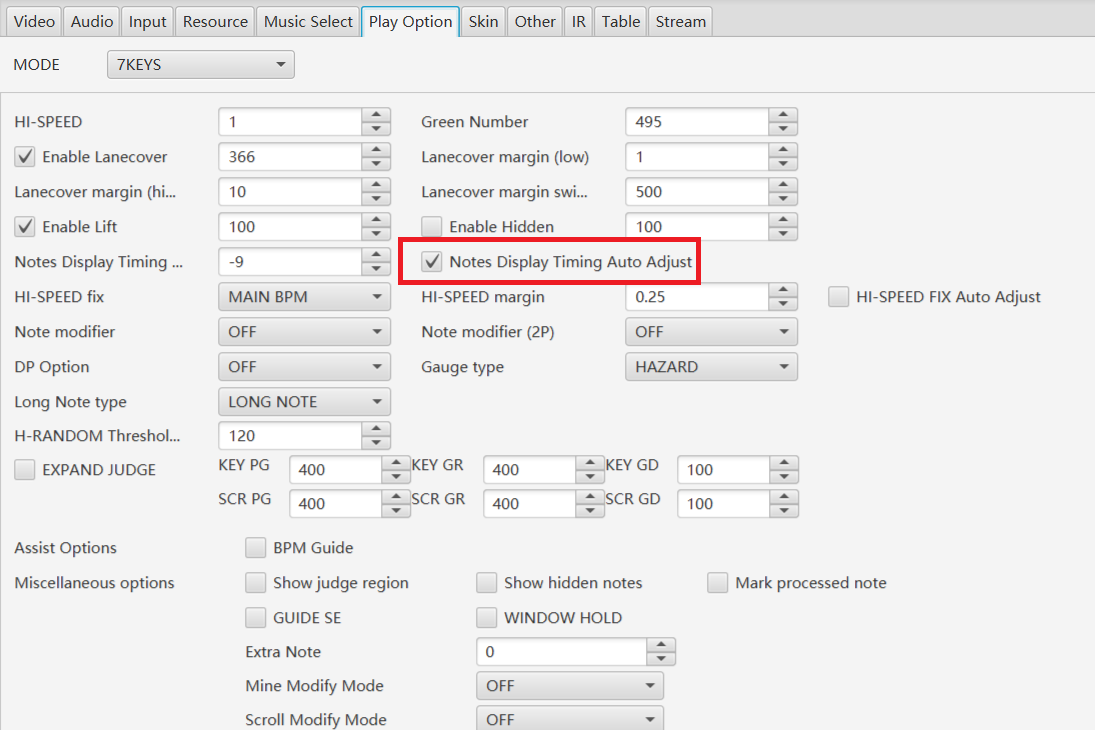Toggle EXPAND JUDGE checkbox

click(25, 469)
